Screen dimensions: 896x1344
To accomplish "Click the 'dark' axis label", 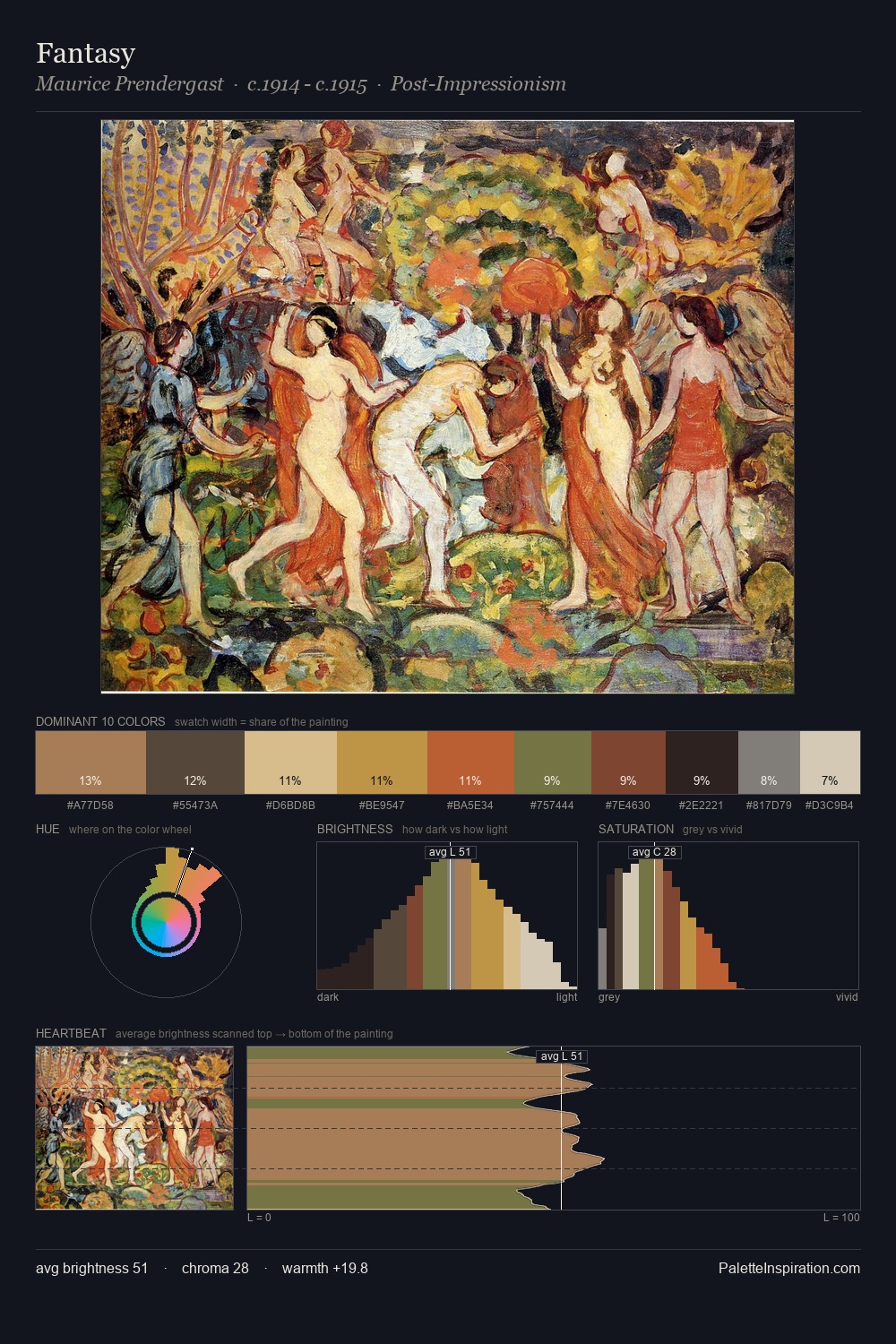I will pos(328,997).
